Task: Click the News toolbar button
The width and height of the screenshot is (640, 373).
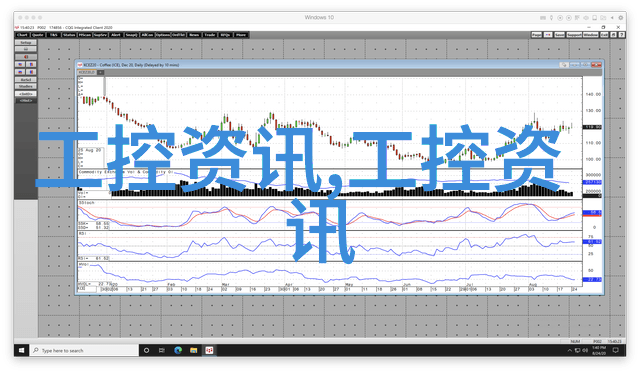Action: point(194,35)
